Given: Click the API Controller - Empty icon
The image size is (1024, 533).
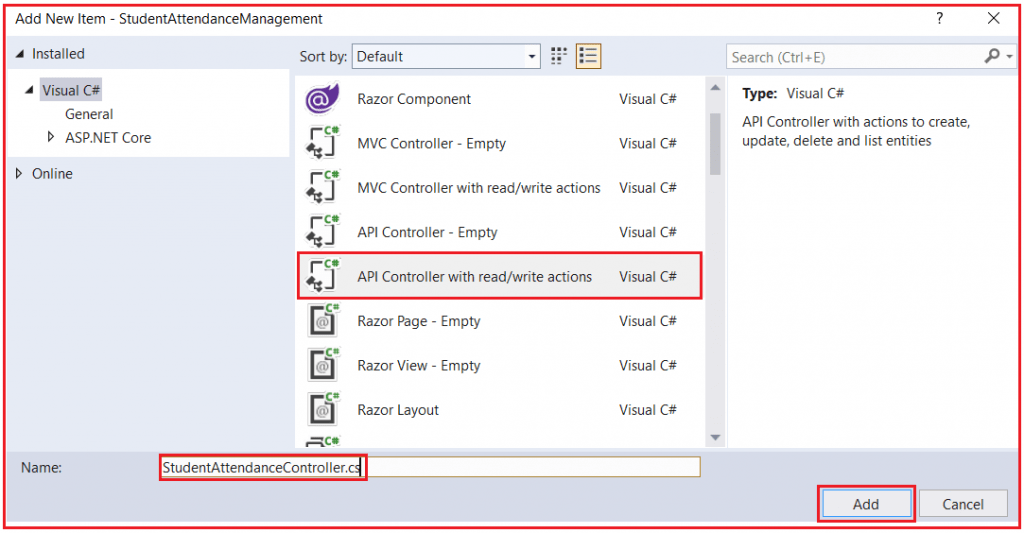Looking at the screenshot, I should [x=323, y=232].
